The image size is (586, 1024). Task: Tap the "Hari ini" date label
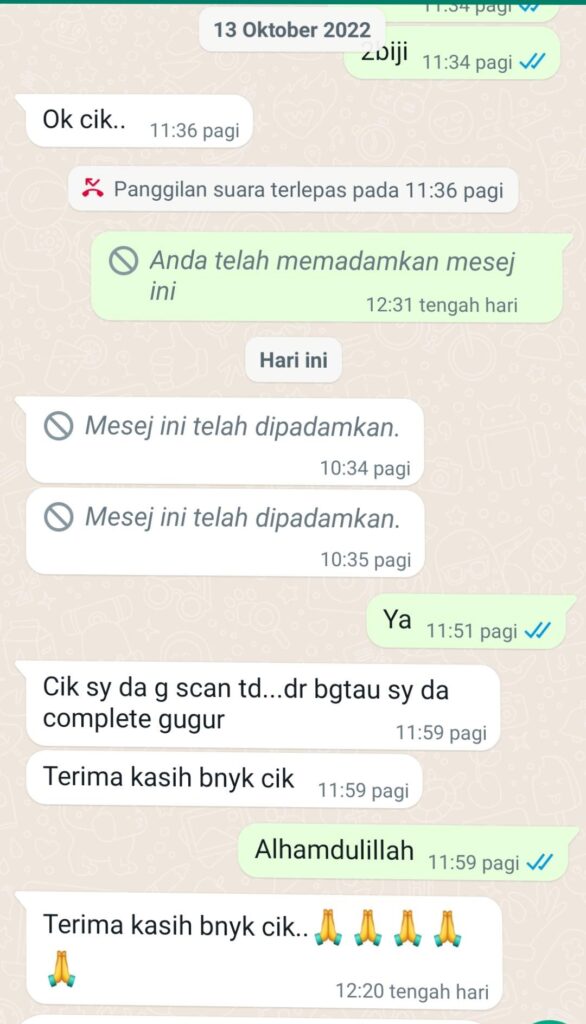[293, 360]
